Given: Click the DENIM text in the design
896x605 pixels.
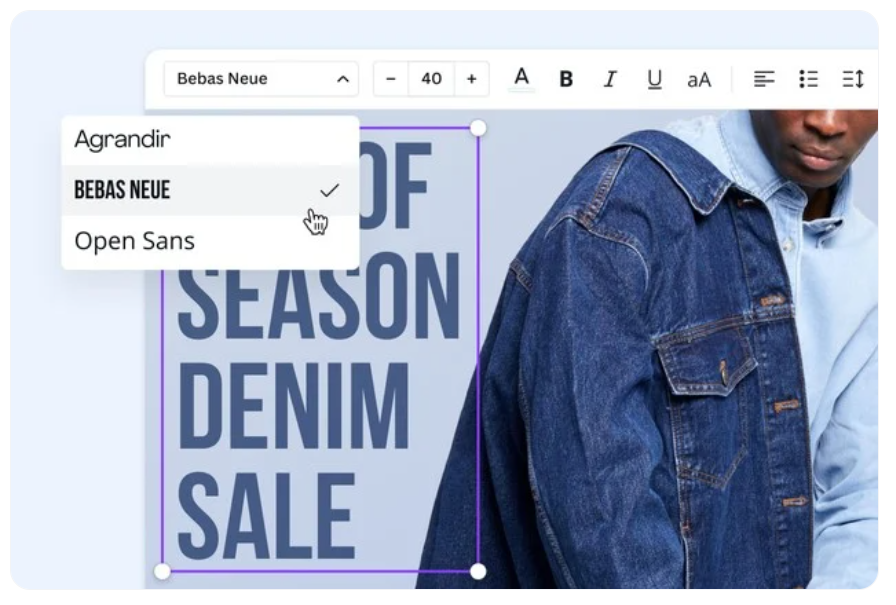Looking at the screenshot, I should 294,406.
